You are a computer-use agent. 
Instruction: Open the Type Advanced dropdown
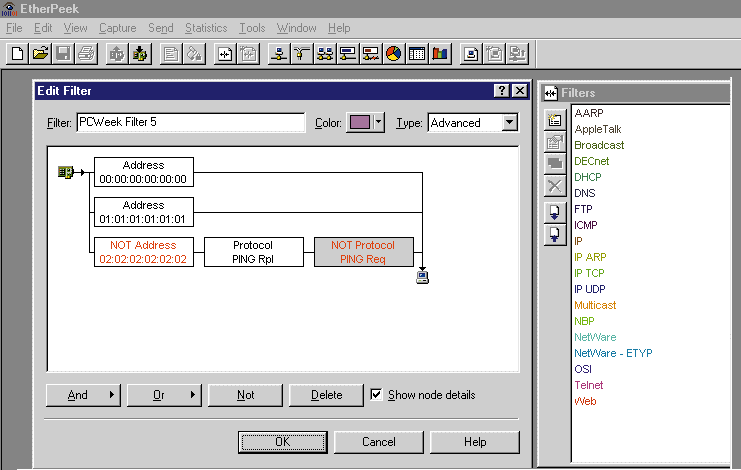pos(509,123)
